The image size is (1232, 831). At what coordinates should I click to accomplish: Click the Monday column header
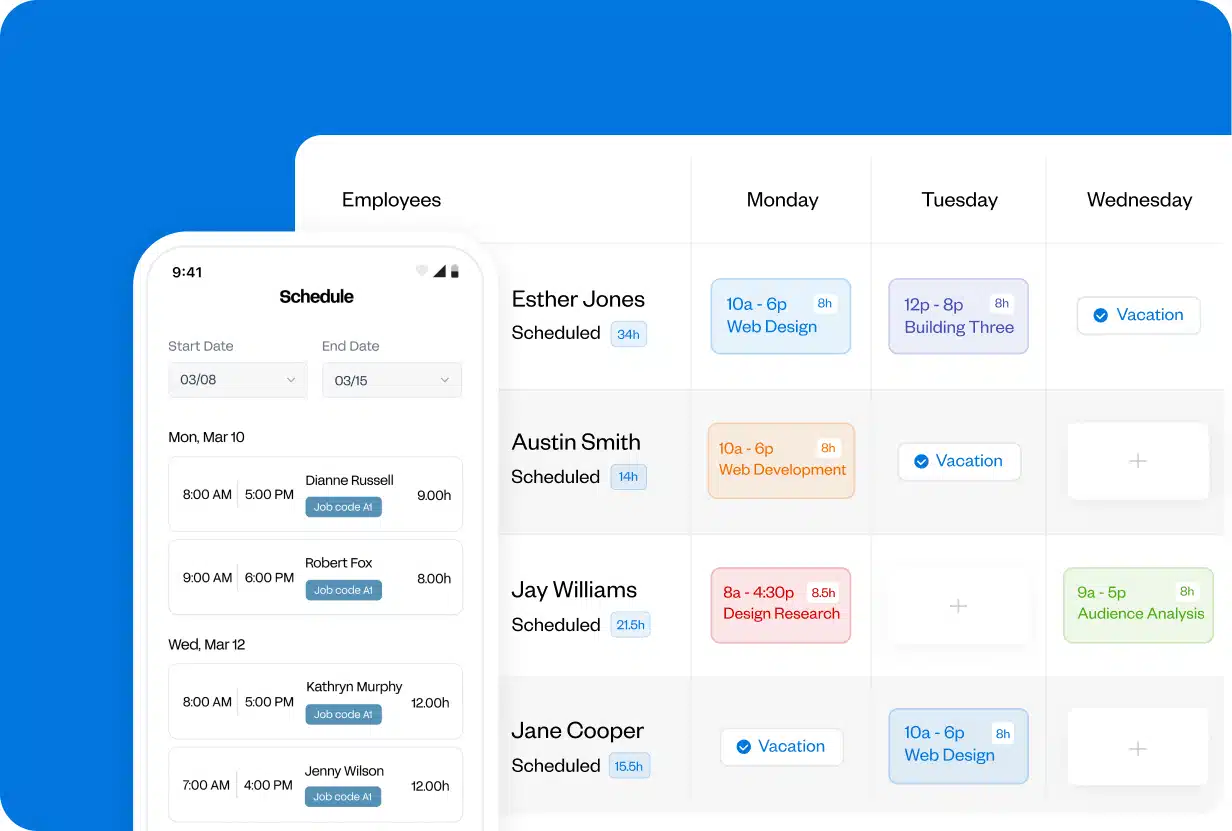781,200
